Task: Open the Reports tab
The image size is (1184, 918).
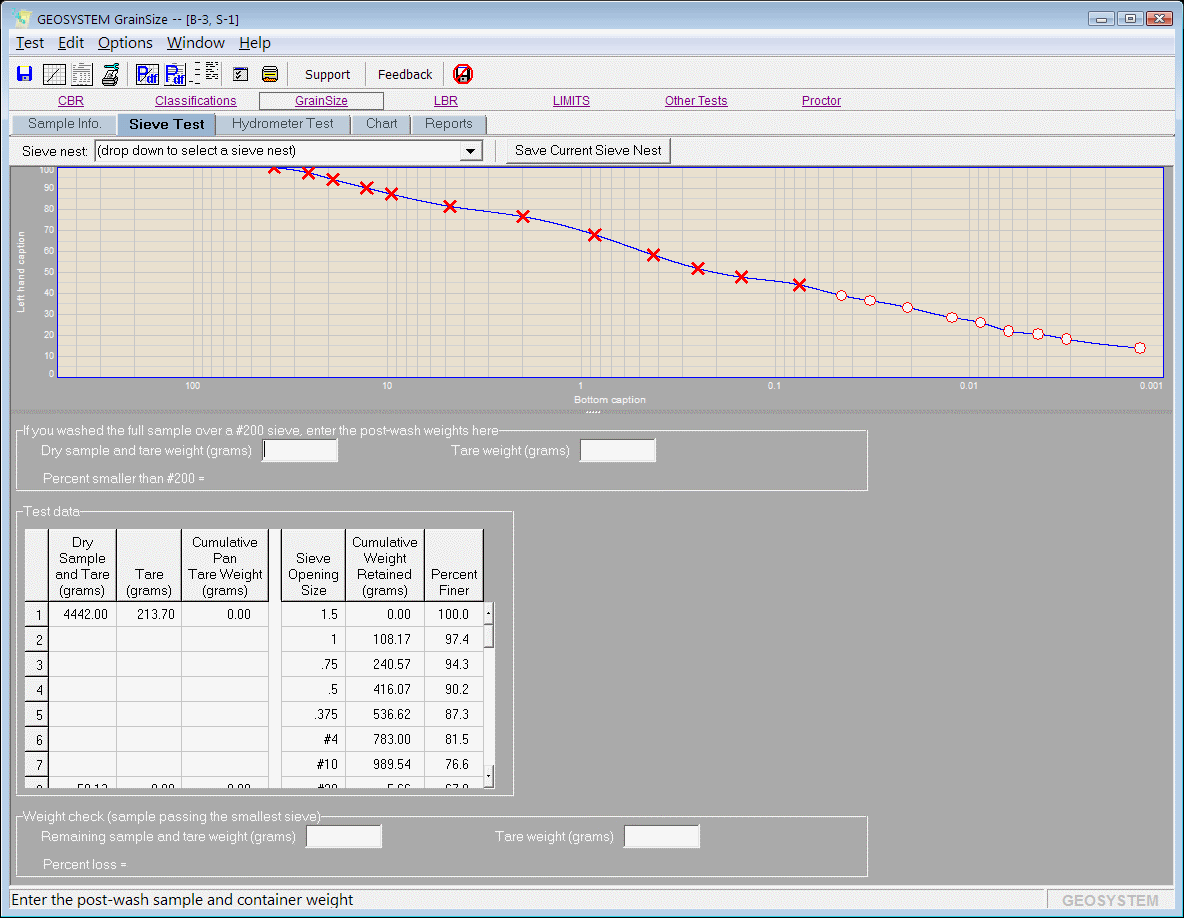Action: pos(449,124)
